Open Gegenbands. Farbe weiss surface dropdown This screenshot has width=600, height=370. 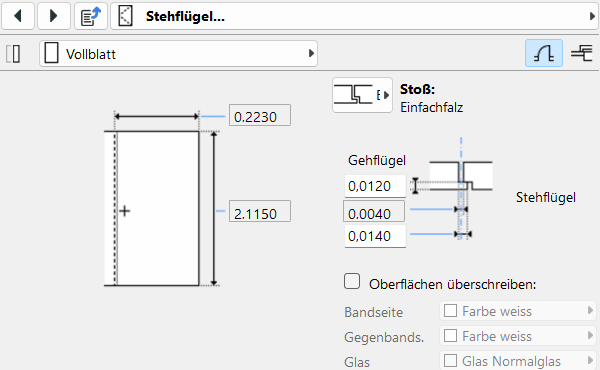[518, 336]
